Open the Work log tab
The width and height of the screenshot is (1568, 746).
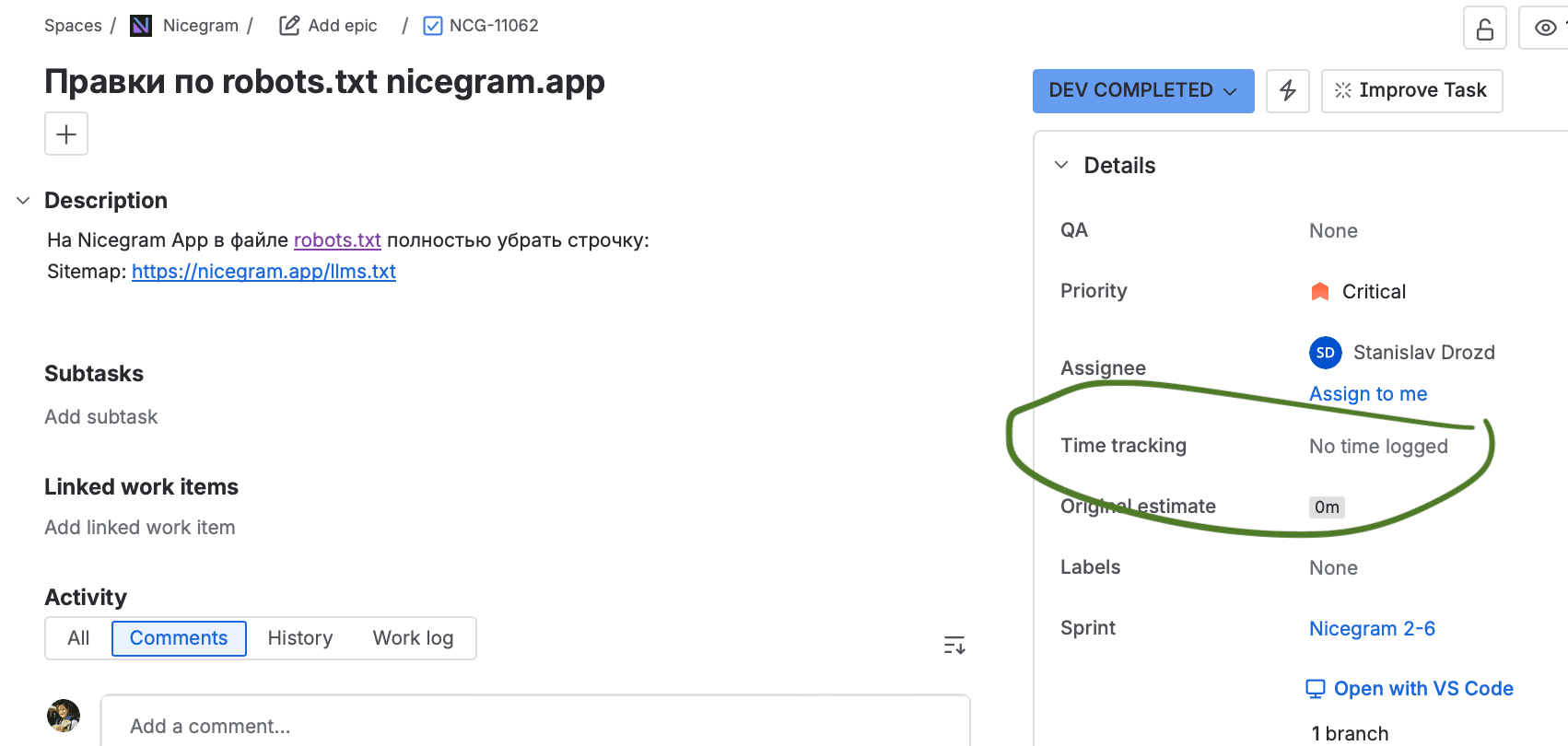(413, 638)
